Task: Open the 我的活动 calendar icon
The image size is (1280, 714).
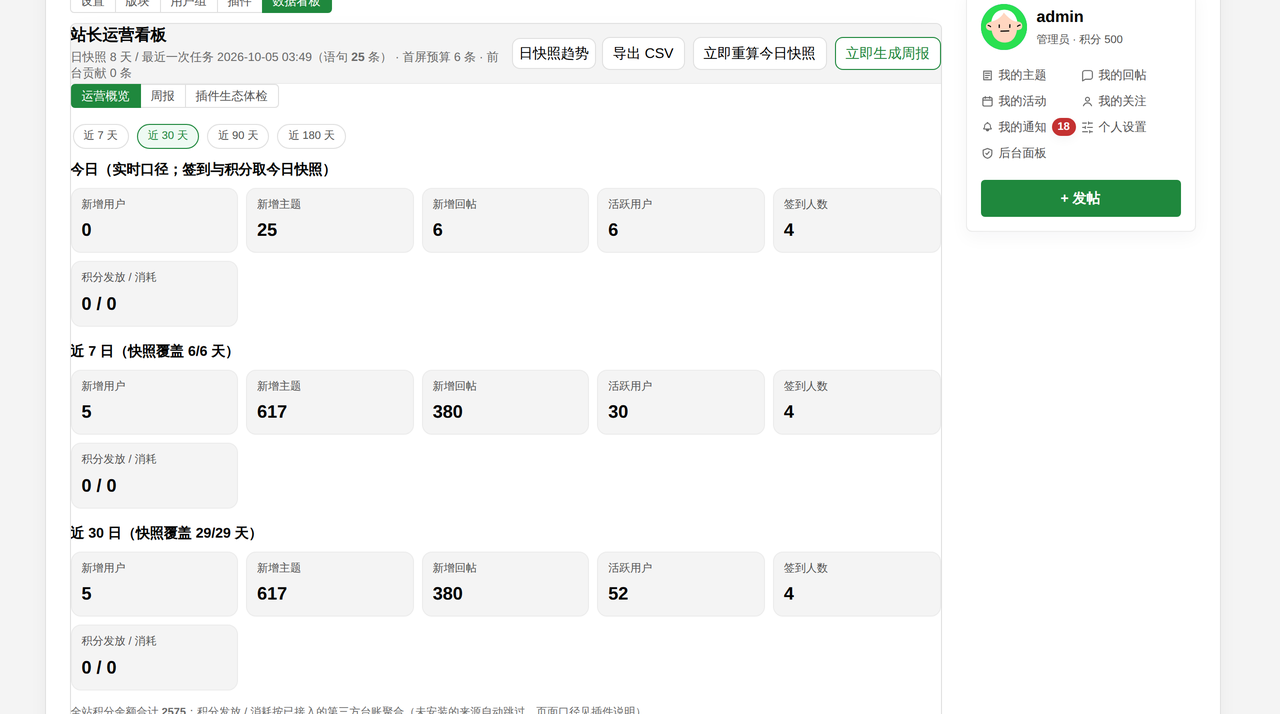Action: pos(987,101)
